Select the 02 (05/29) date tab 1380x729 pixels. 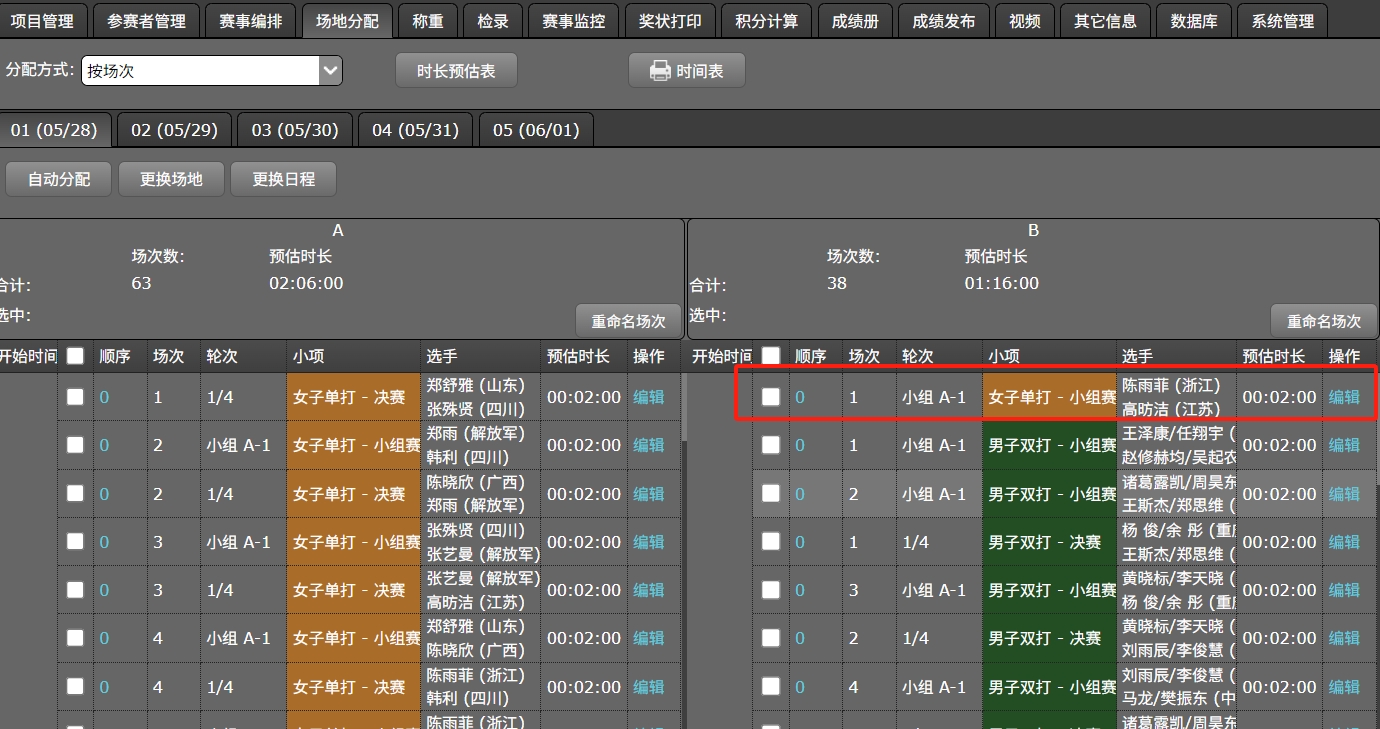(174, 130)
